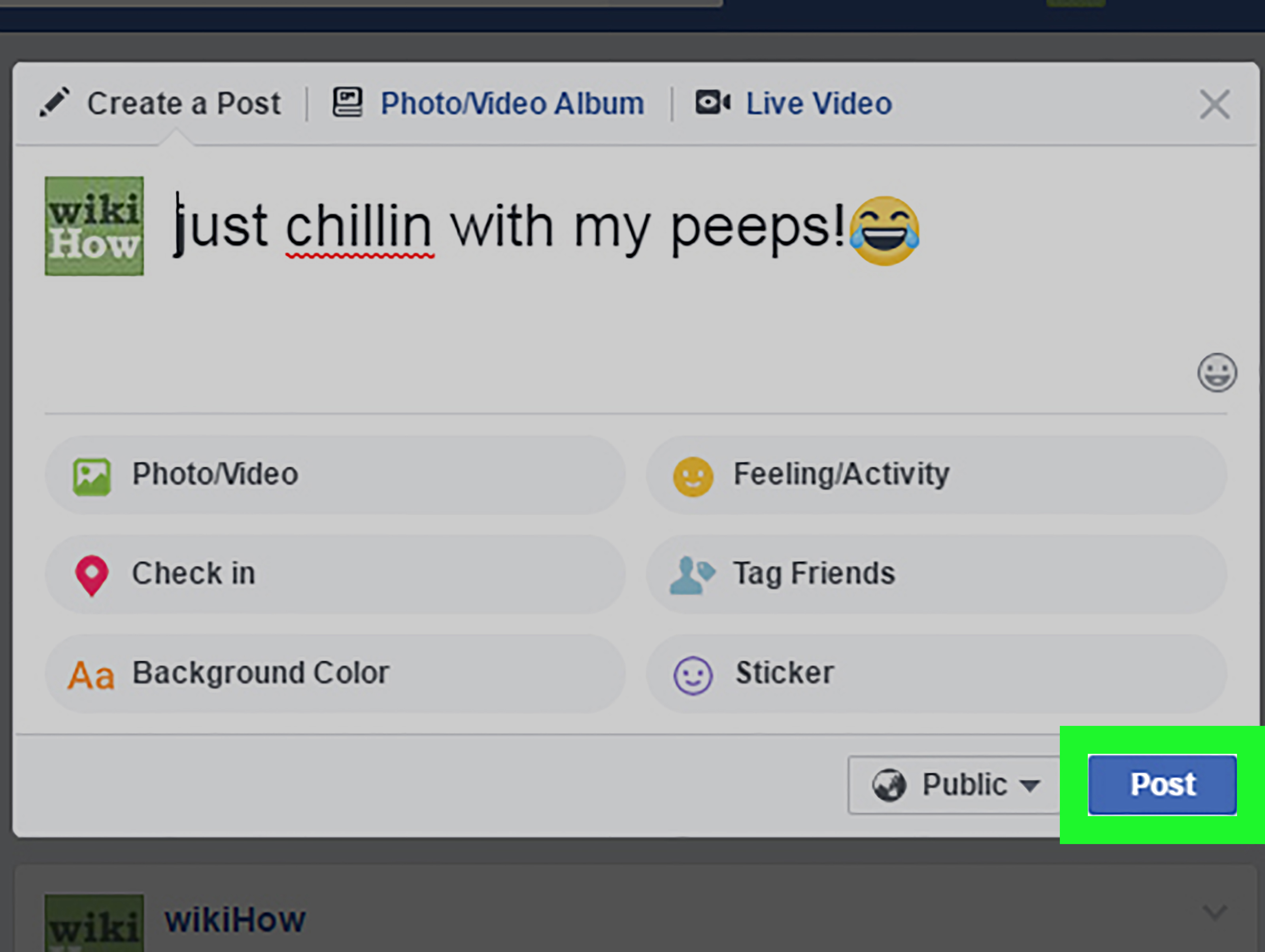1265x952 pixels.
Task: Click the wikiHow avatar in the feed post
Action: coord(94,923)
